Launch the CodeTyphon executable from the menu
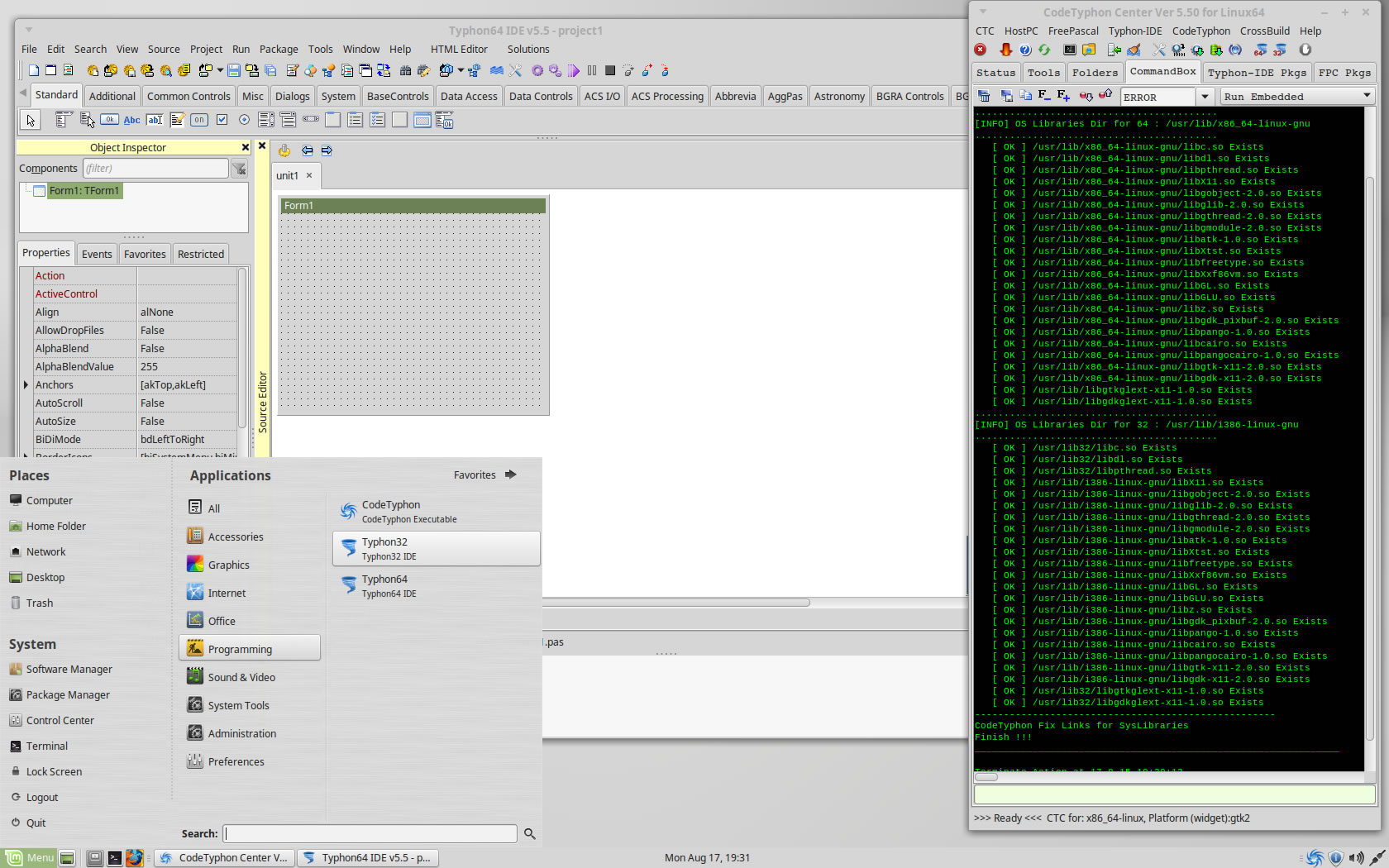The image size is (1389, 868). pos(437,512)
